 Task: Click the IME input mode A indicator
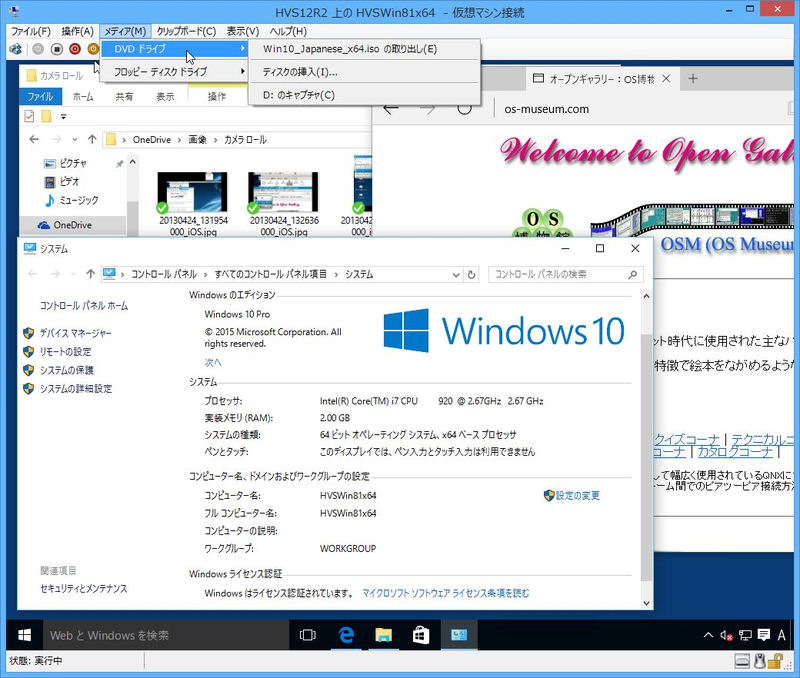click(x=781, y=635)
